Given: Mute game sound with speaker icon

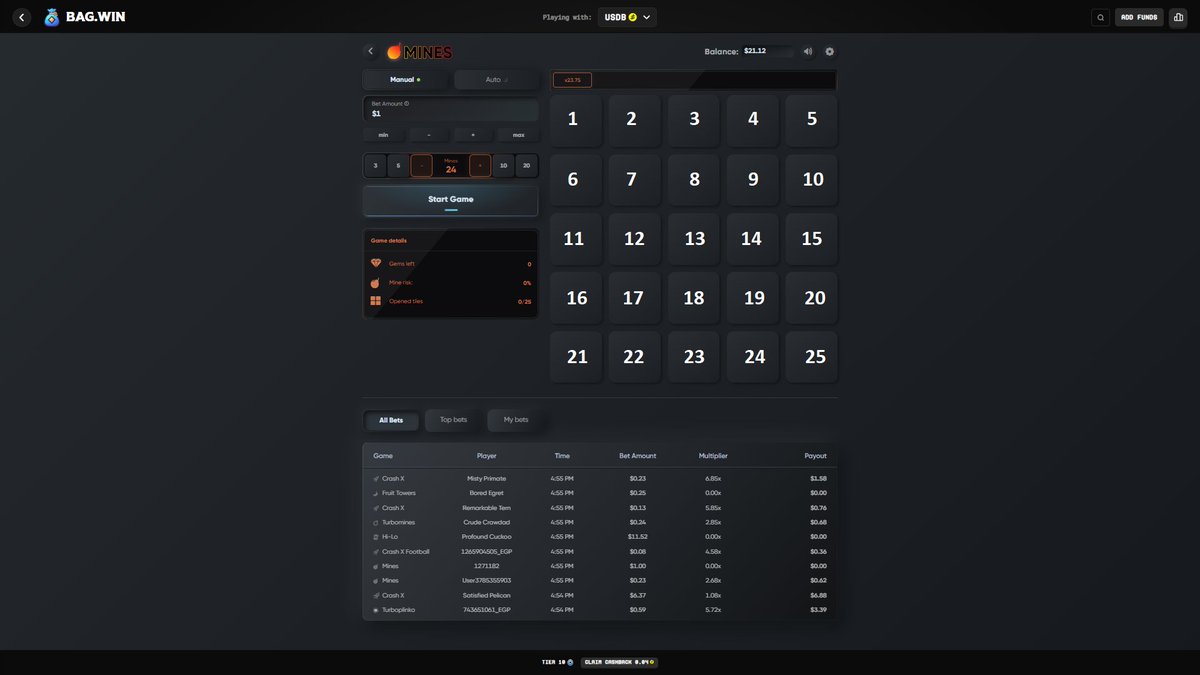Looking at the screenshot, I should click(808, 51).
